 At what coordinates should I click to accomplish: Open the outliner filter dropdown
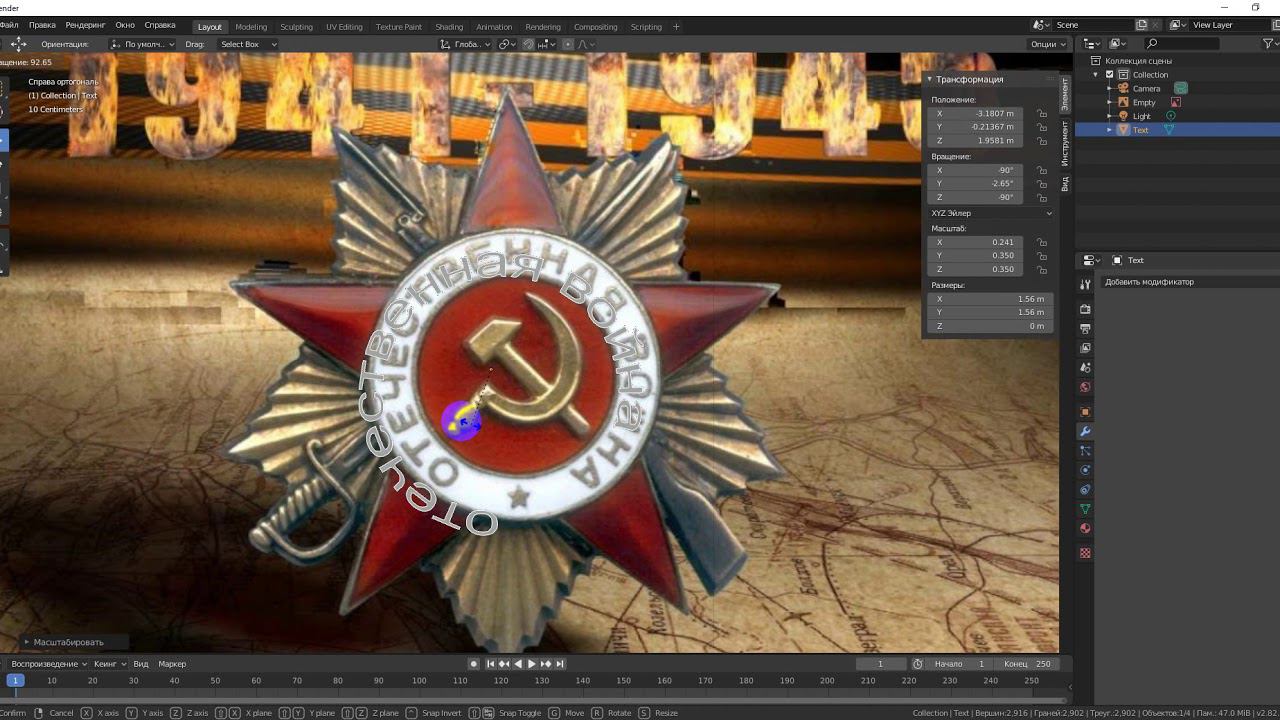point(1269,44)
